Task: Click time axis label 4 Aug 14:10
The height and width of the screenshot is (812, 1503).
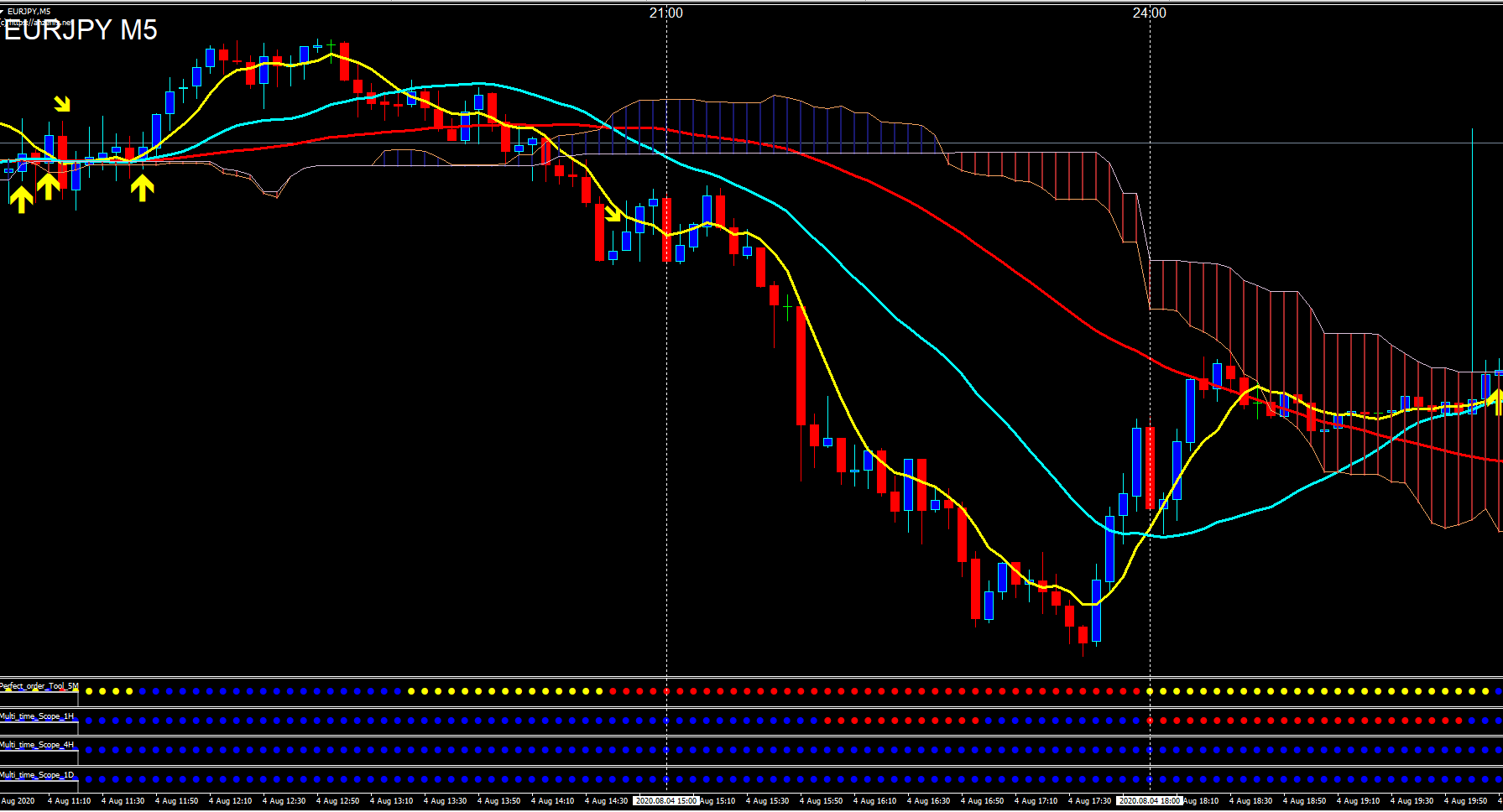Action: (x=552, y=801)
